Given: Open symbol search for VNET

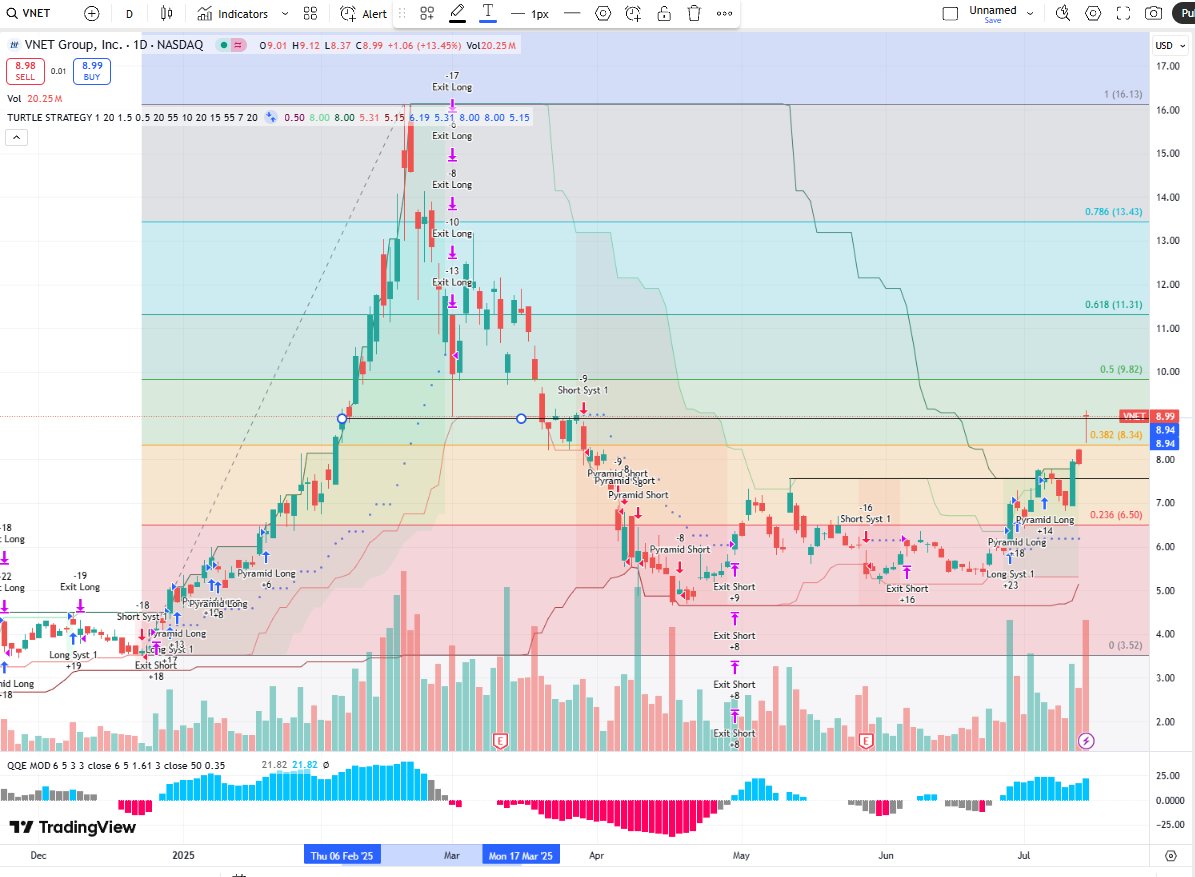Looking at the screenshot, I should [x=29, y=14].
